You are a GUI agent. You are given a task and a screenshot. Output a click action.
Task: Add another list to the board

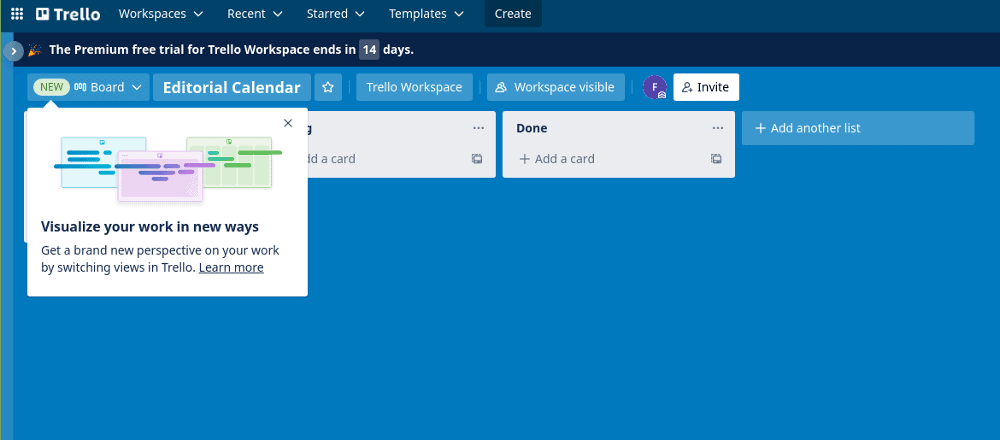click(x=858, y=128)
